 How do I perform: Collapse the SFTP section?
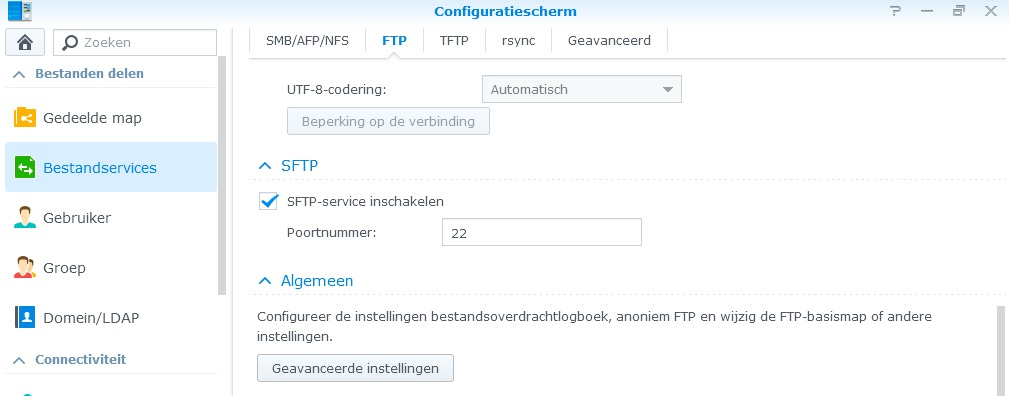click(x=265, y=166)
